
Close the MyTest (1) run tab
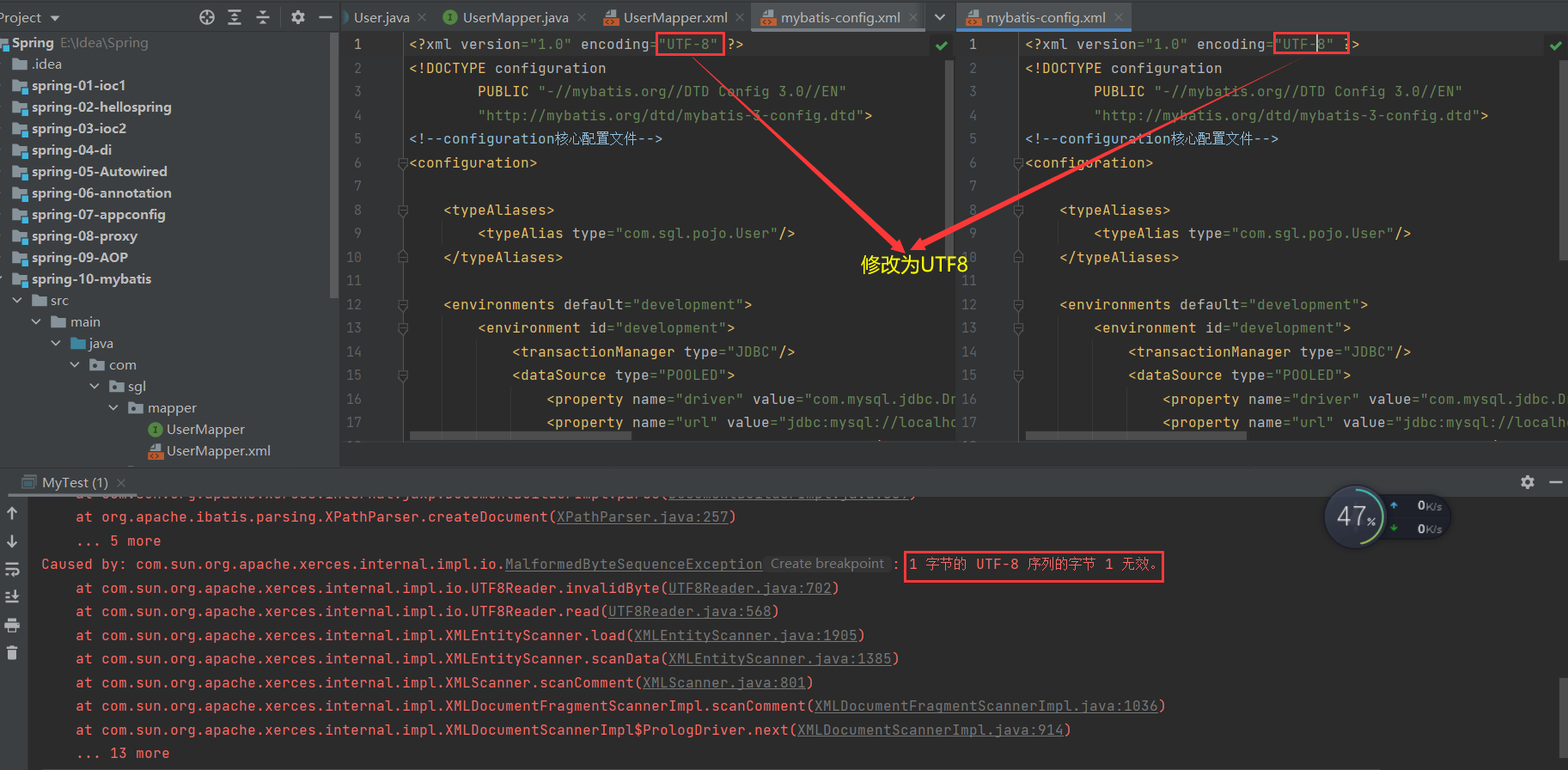pos(121,483)
